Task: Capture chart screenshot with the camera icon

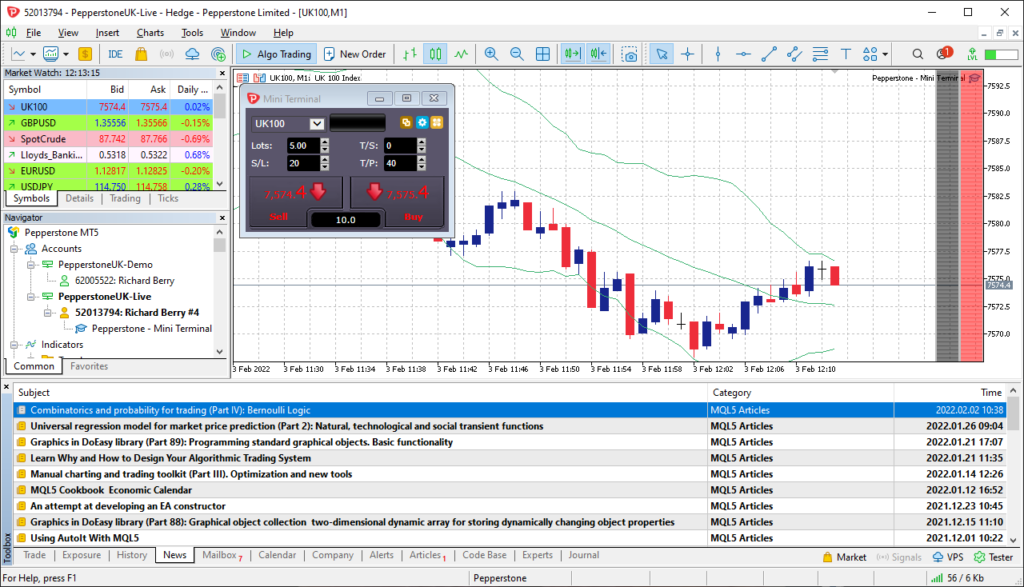Action: click(x=630, y=55)
